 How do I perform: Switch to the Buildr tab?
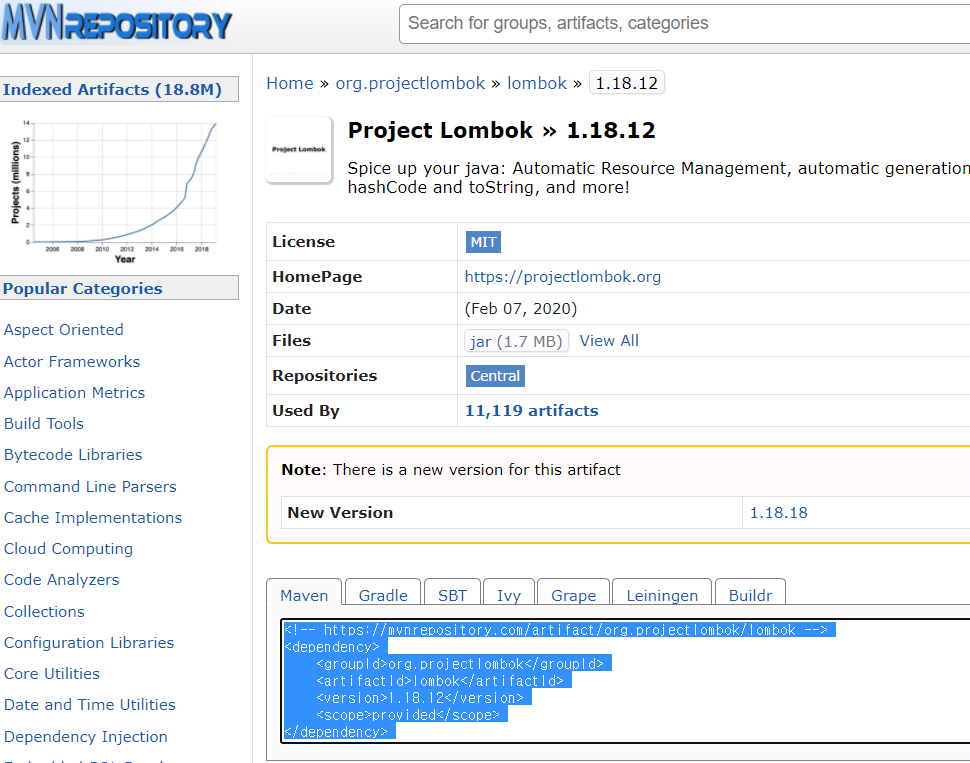750,595
